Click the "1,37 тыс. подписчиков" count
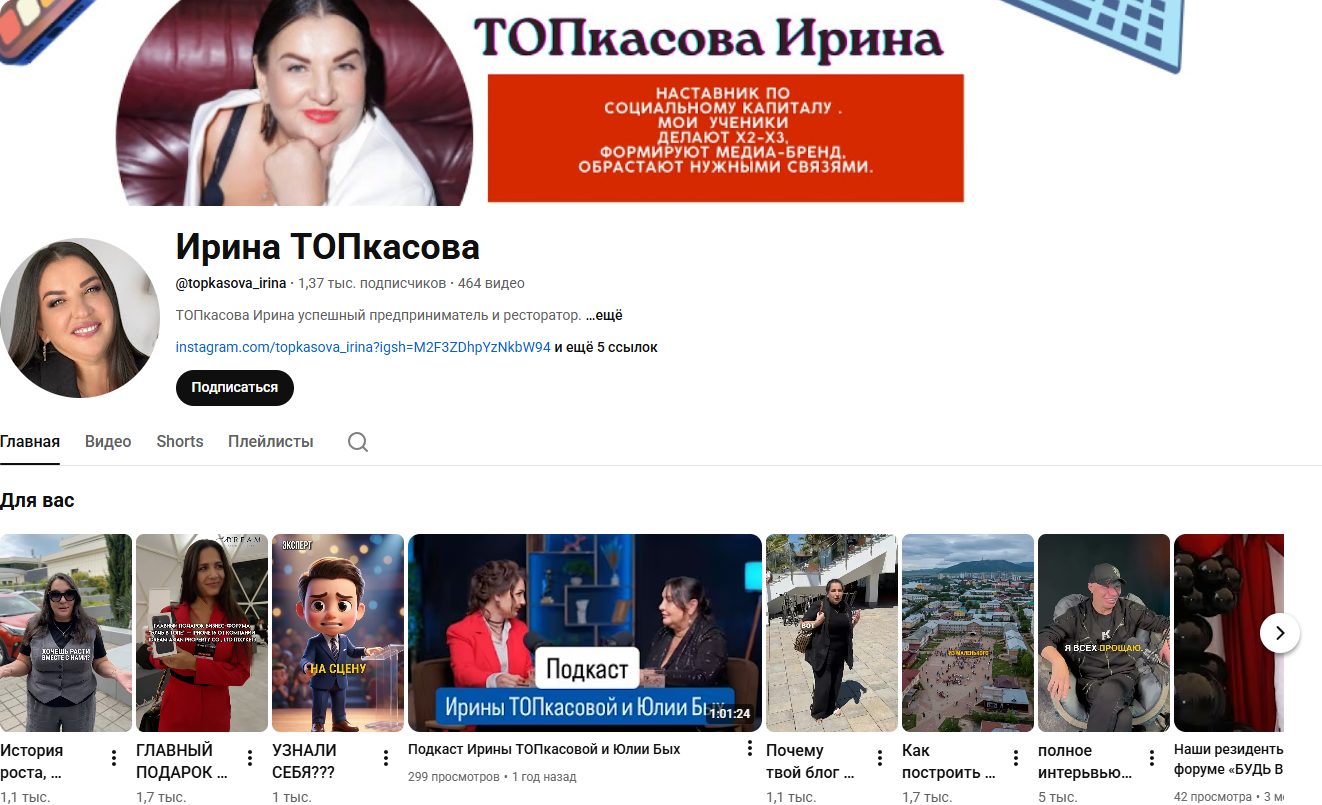The height and width of the screenshot is (805, 1322). 372,283
